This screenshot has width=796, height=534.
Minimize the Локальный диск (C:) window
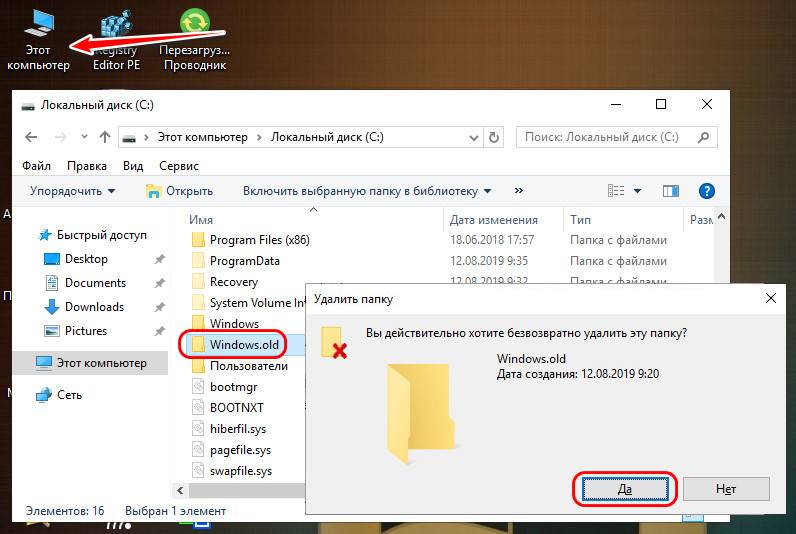[616, 105]
